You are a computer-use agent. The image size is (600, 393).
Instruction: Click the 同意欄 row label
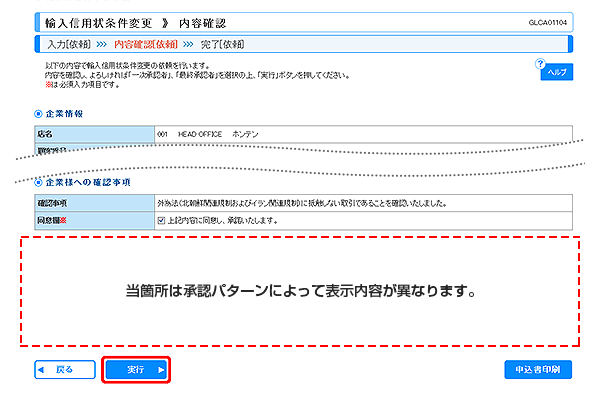95,221
